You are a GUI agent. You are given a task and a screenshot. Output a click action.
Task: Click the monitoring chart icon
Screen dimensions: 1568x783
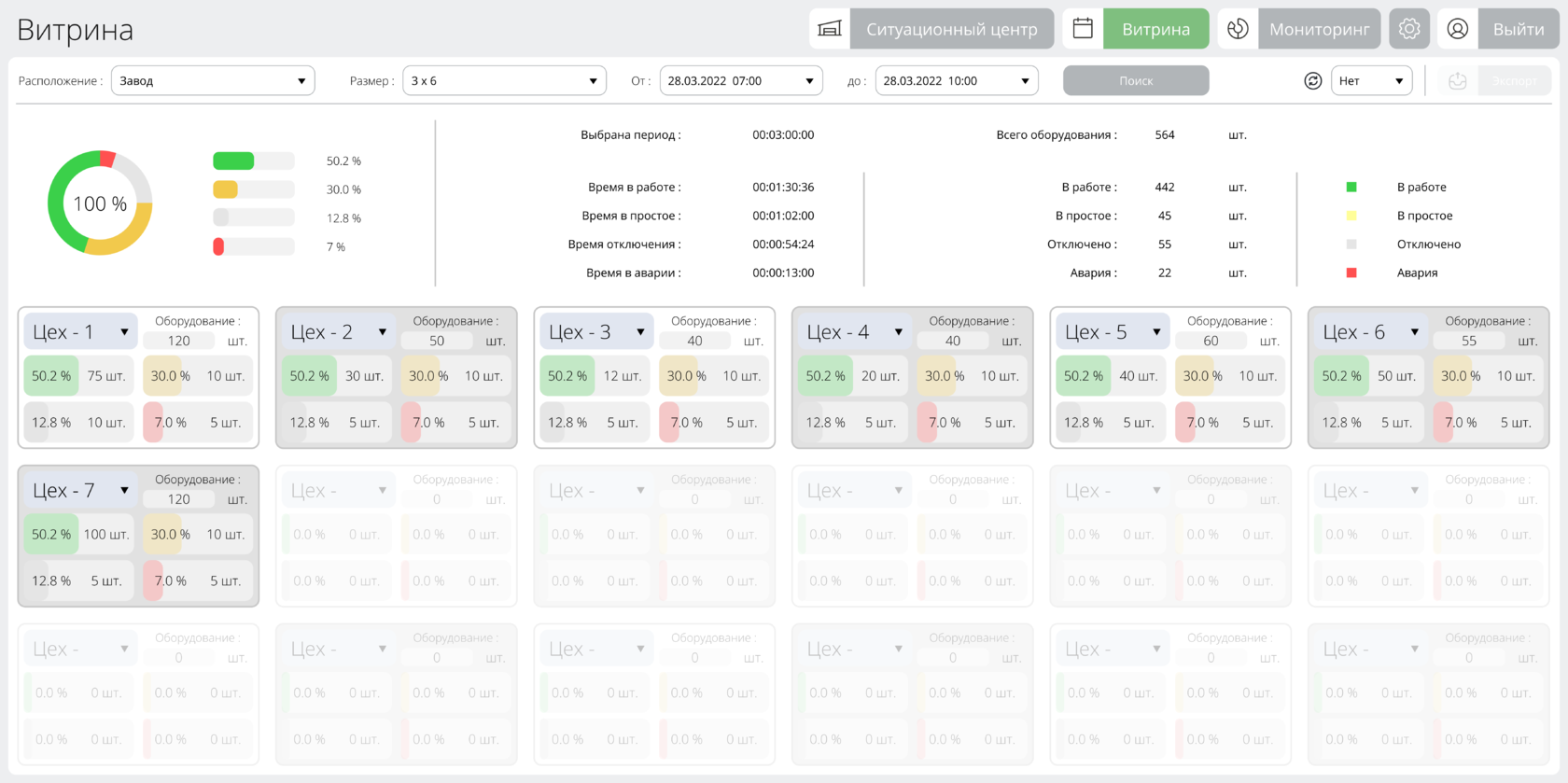click(1238, 29)
